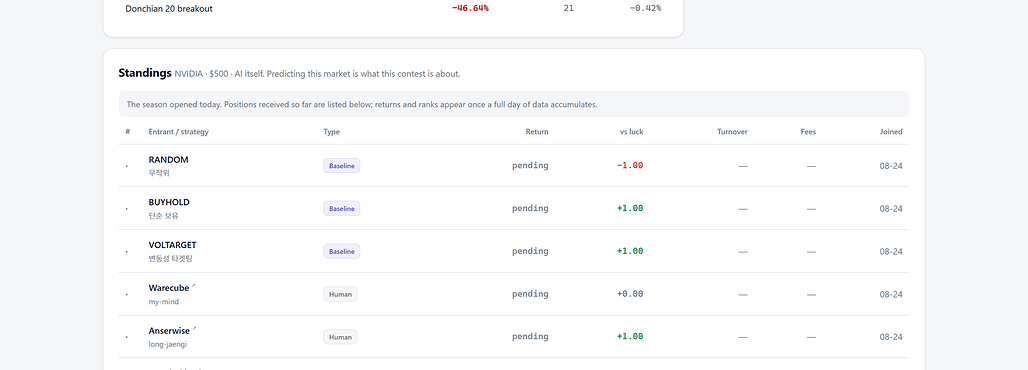Click the 'my-mind' strategy under Warecube

pos(164,302)
